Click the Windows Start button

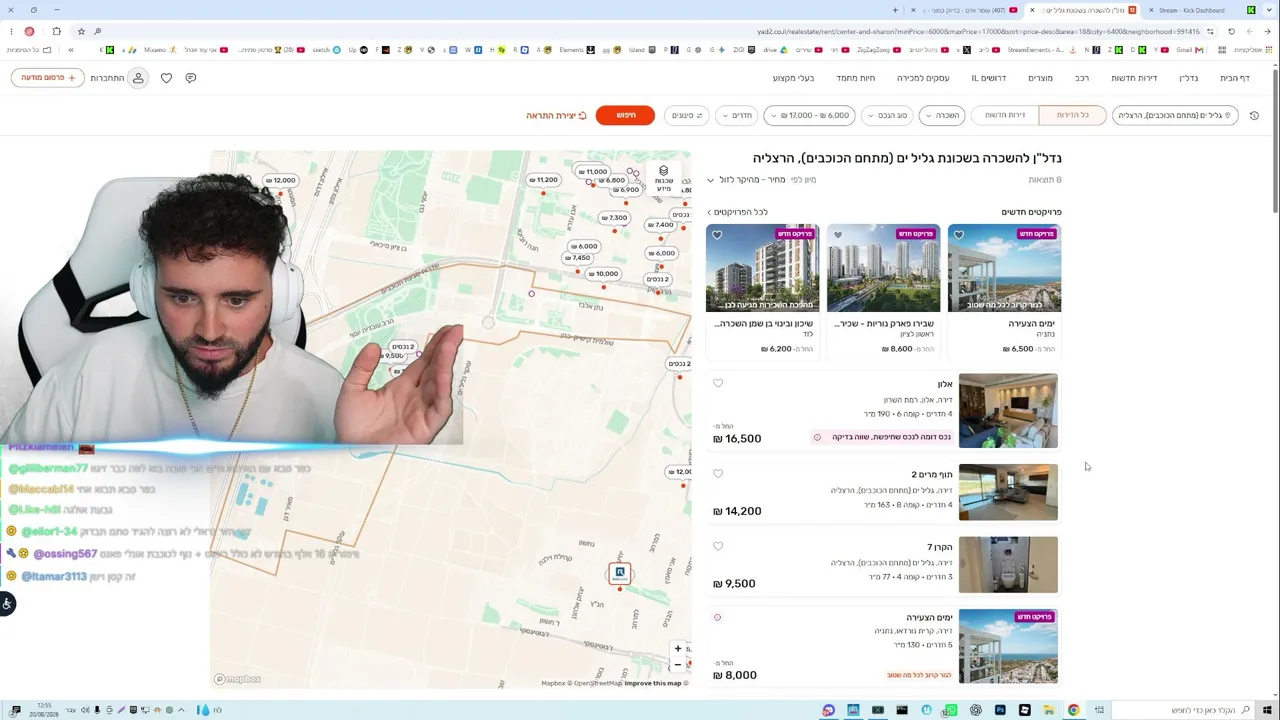tap(1269, 710)
